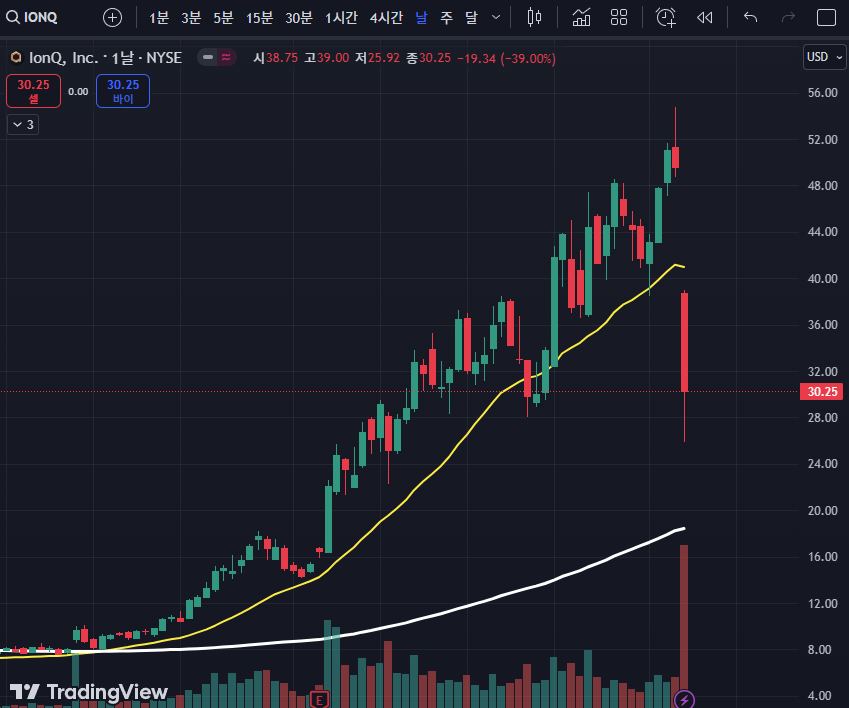Add a symbol to compare with plus icon

click(112, 18)
